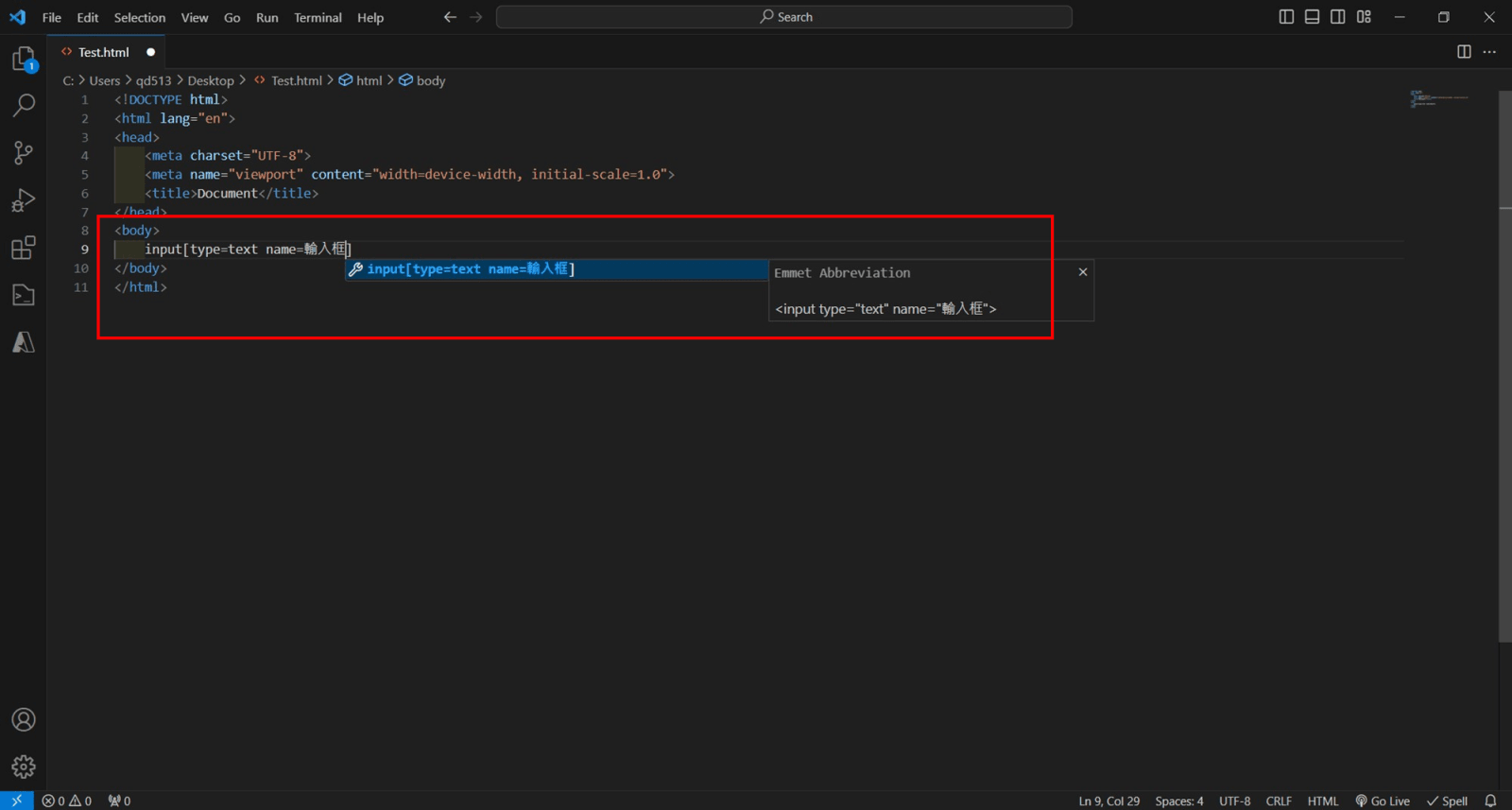Click the editor vertical scrollbar

click(1505, 367)
